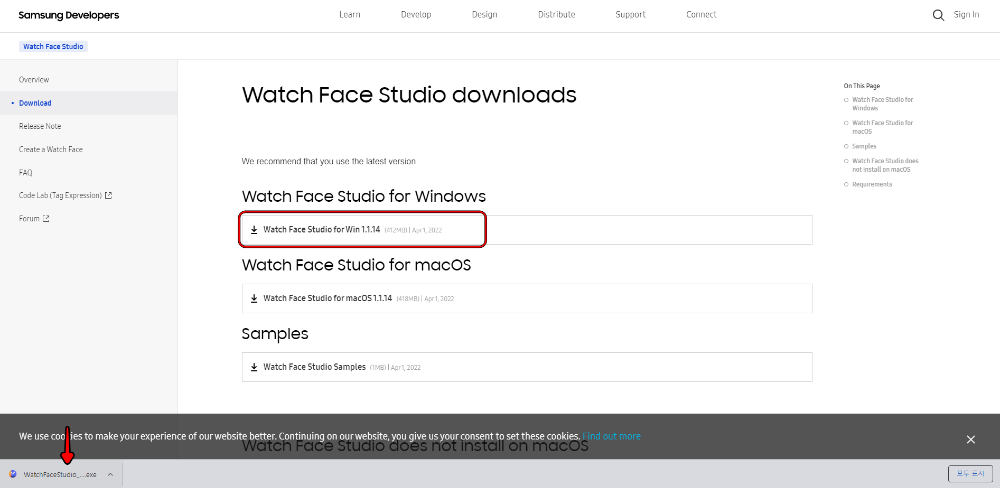Click the Samples section heading

pos(275,333)
